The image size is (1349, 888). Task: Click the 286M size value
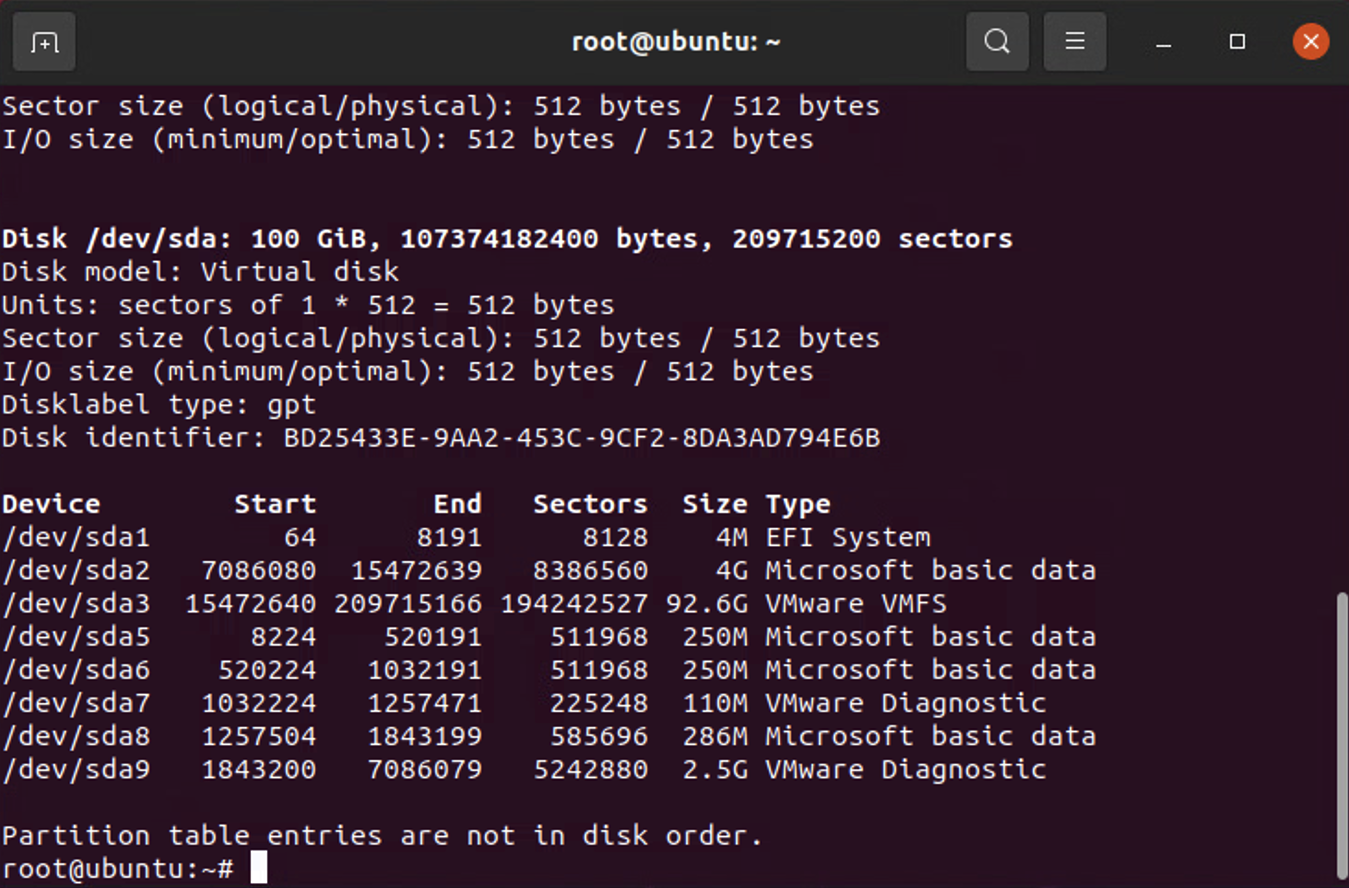tap(714, 736)
